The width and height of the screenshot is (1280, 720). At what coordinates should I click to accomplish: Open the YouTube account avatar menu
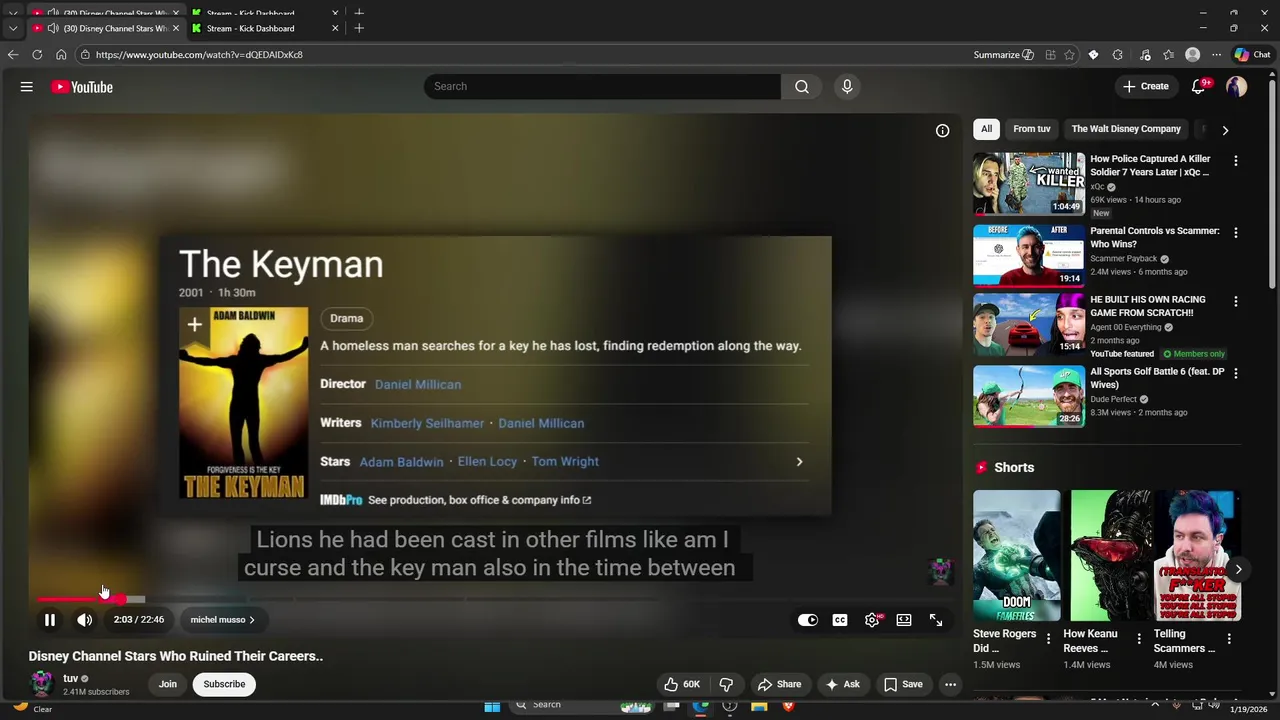(1237, 87)
